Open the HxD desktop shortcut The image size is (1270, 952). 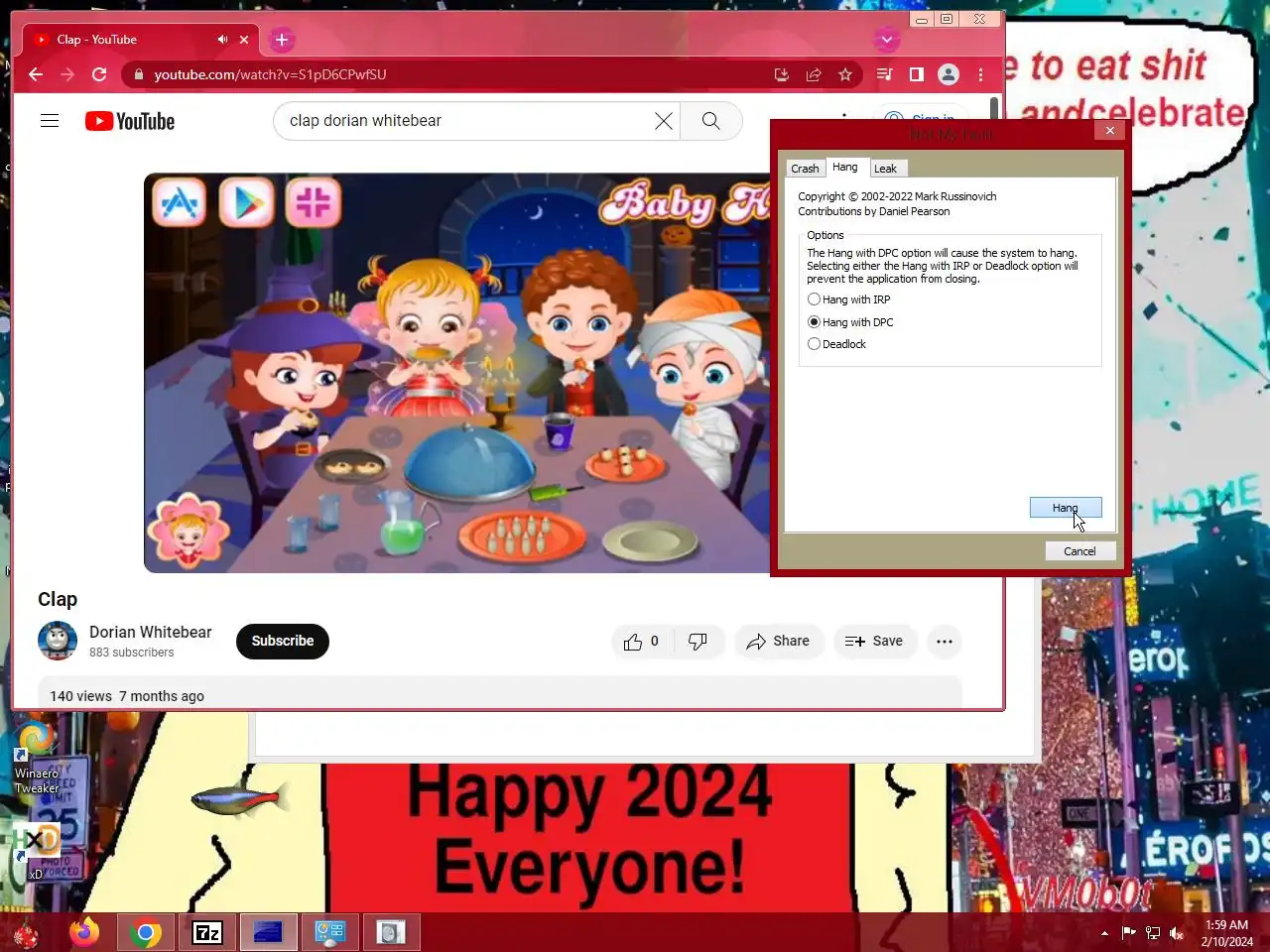coord(36,852)
